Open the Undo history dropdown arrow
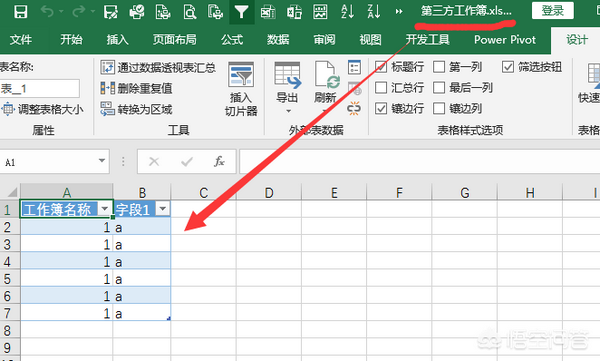 point(61,12)
